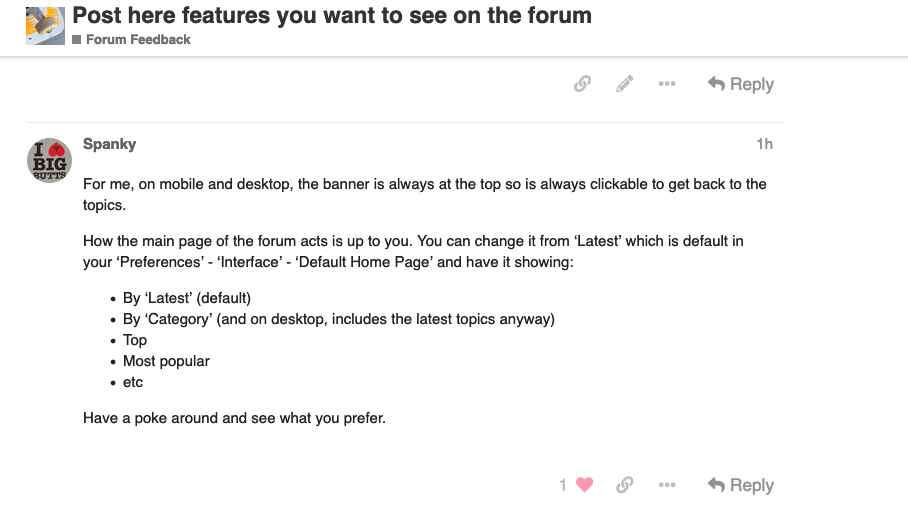Open the topic title 'Post here features'

(x=332, y=16)
